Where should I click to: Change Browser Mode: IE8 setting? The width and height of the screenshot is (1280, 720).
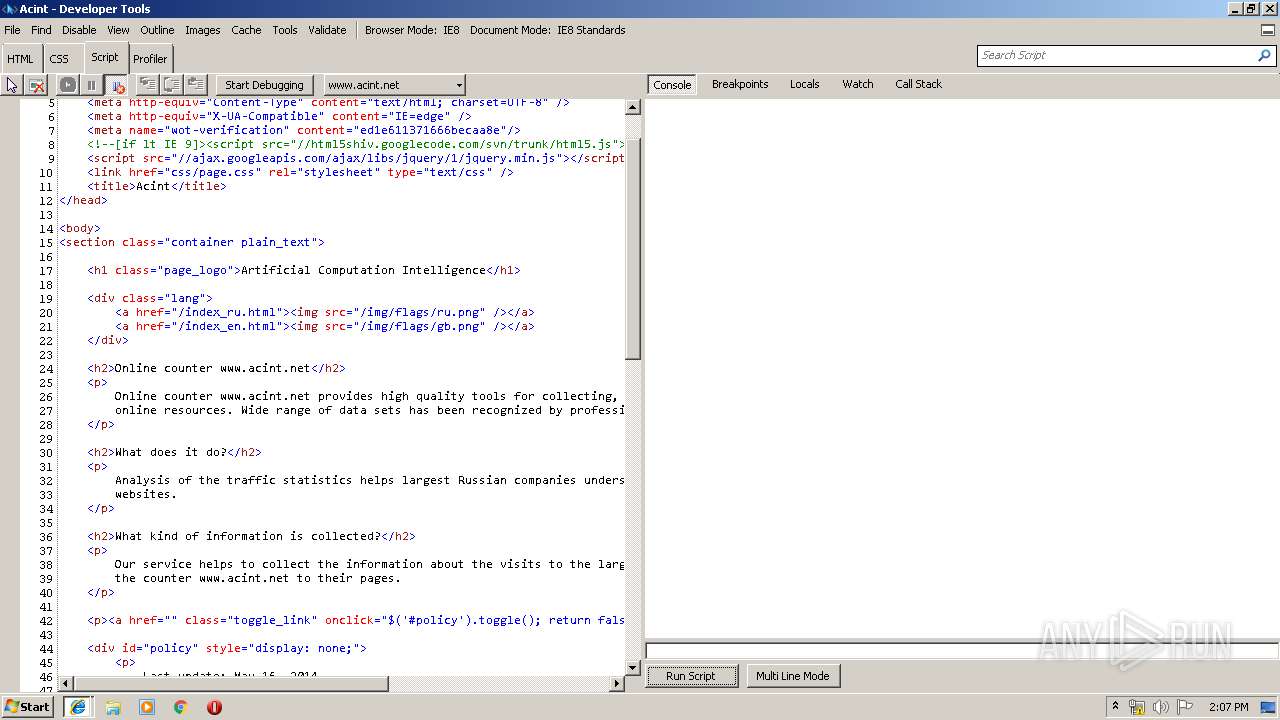(x=412, y=30)
